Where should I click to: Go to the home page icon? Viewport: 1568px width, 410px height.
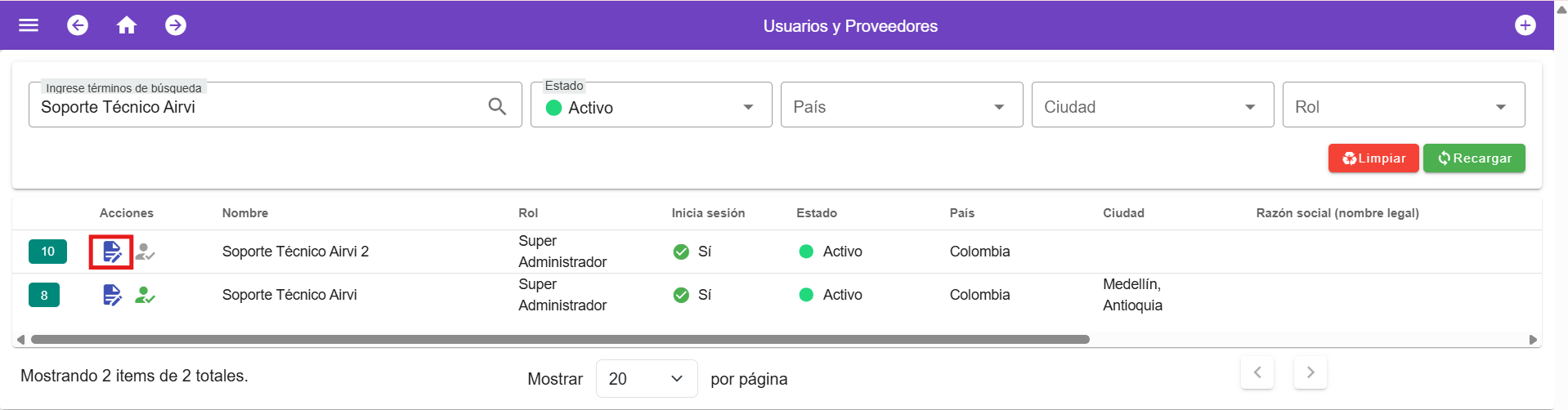click(127, 25)
